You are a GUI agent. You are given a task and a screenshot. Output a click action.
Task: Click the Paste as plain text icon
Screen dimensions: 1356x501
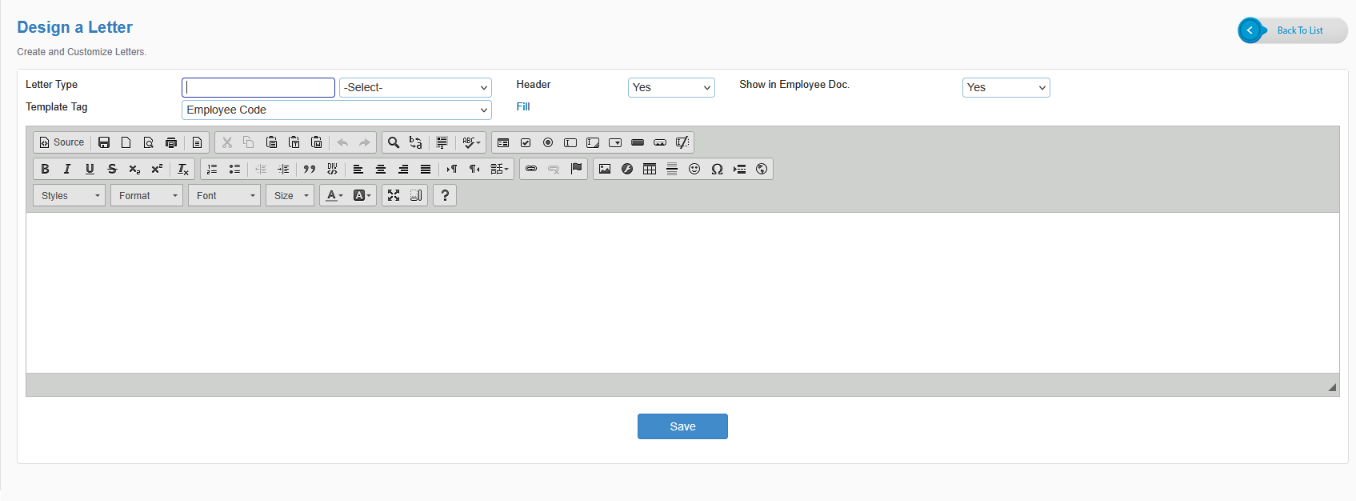[x=294, y=143]
